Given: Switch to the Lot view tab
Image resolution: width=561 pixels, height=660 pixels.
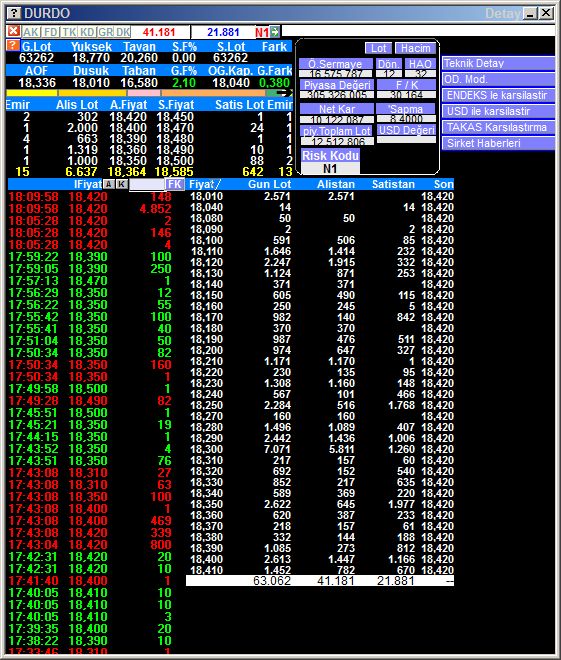Looking at the screenshot, I should pos(378,48).
